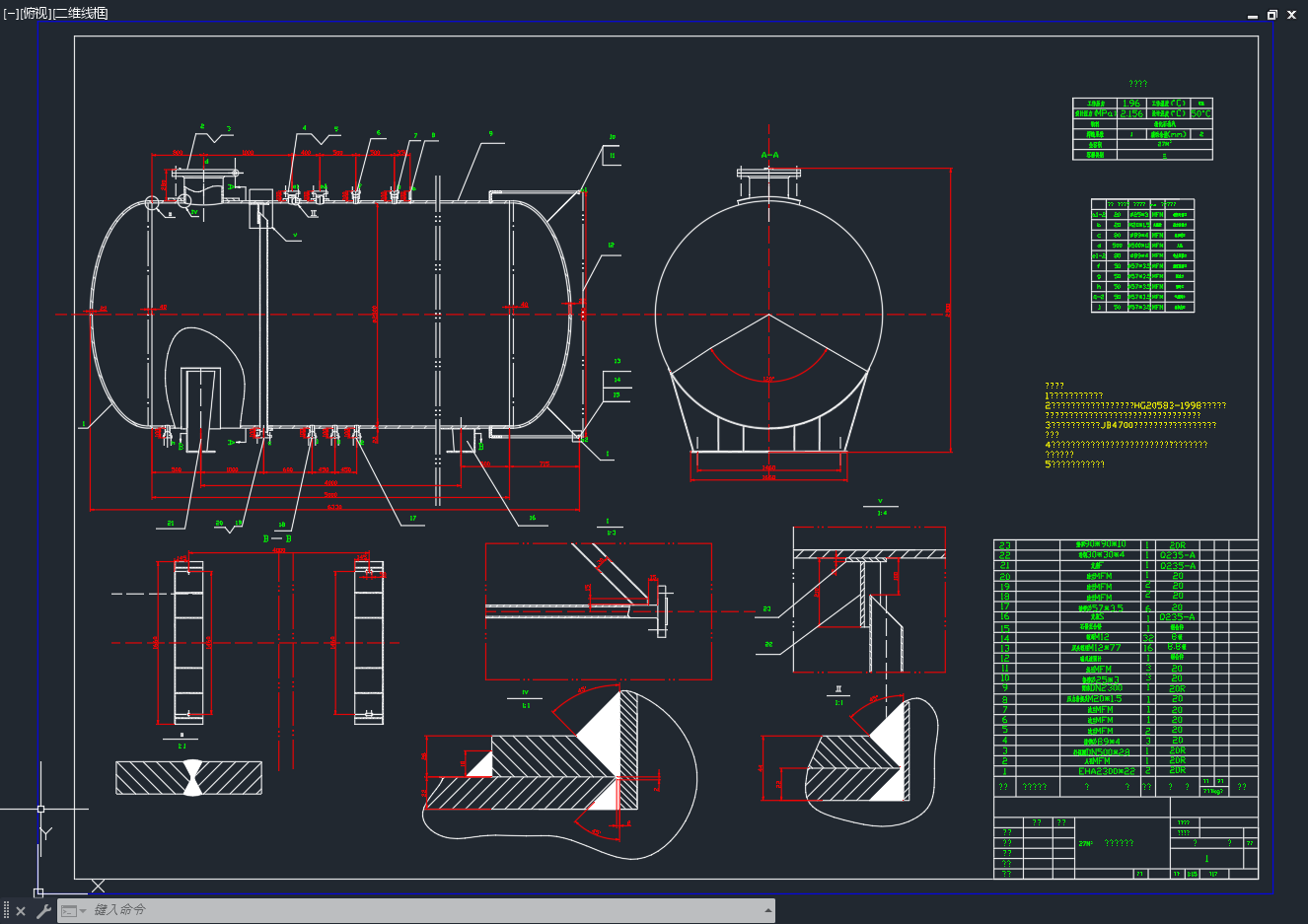Open command line customize wrench options
The width and height of the screenshot is (1308, 924).
[42, 911]
